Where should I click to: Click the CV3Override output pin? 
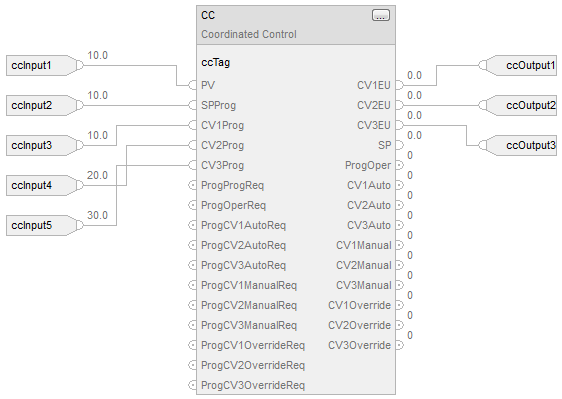pos(399,345)
